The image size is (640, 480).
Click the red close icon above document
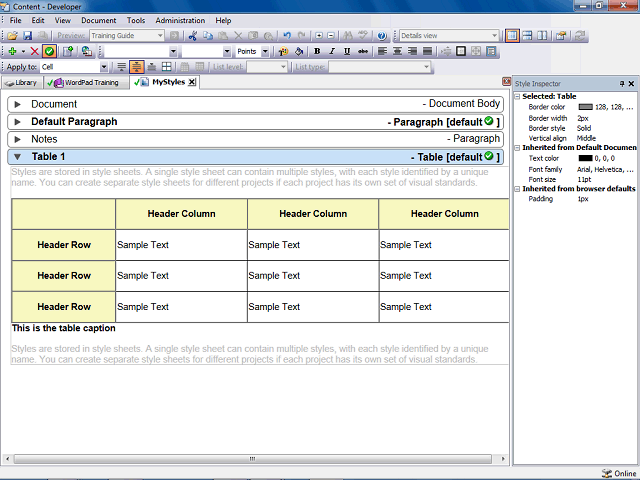tap(506, 82)
